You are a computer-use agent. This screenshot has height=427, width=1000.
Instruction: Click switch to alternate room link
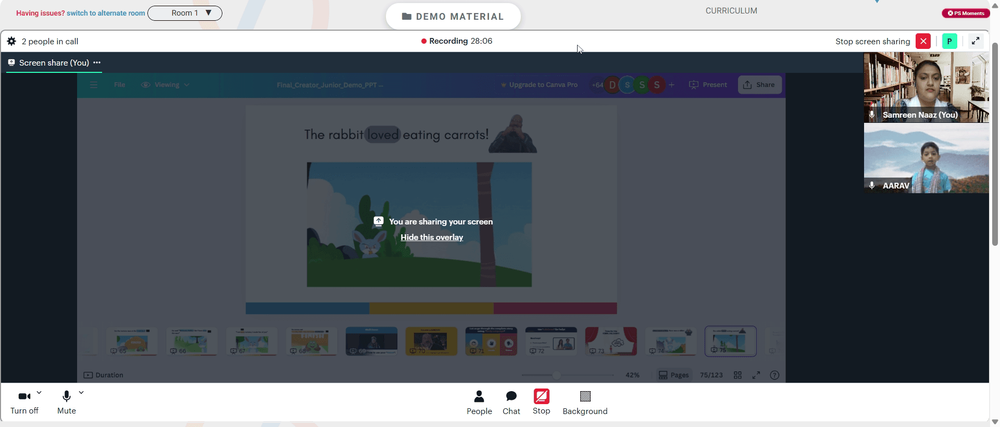tap(106, 13)
